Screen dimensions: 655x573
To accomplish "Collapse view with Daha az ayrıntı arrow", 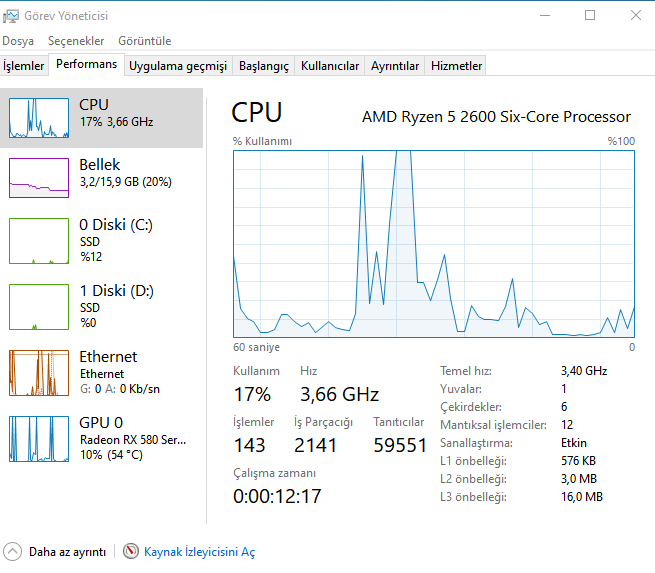I will pos(13,551).
